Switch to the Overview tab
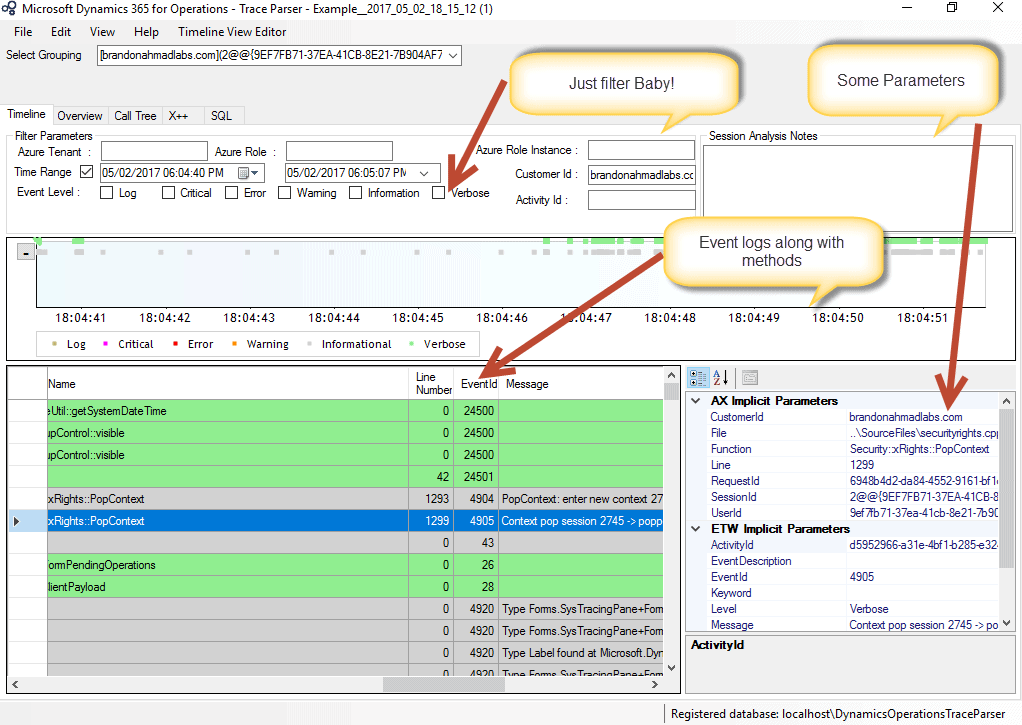The width and height of the screenshot is (1022, 725). click(x=80, y=115)
